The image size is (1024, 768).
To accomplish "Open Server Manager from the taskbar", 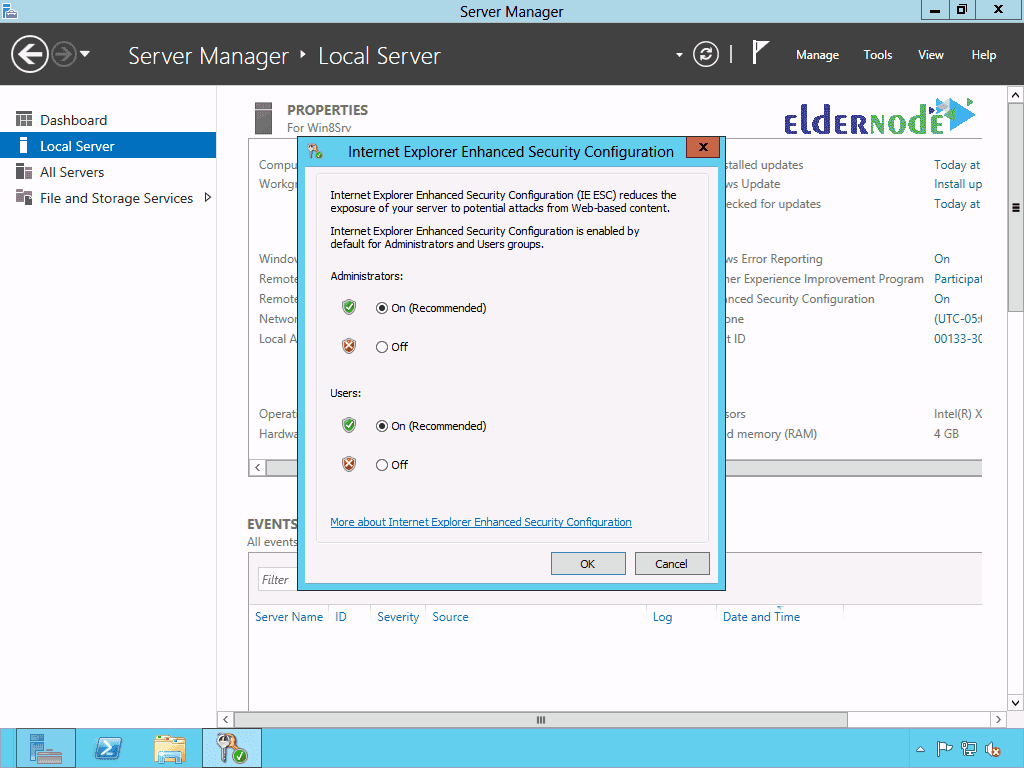I will [46, 748].
